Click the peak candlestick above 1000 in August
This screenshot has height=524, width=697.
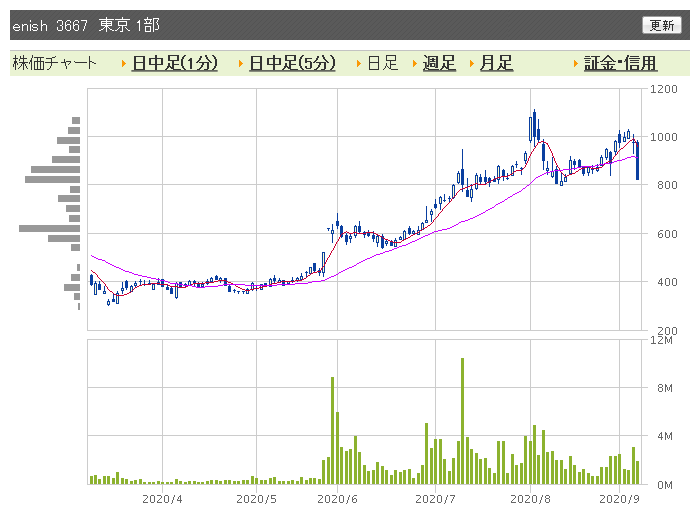pyautogui.click(x=534, y=128)
